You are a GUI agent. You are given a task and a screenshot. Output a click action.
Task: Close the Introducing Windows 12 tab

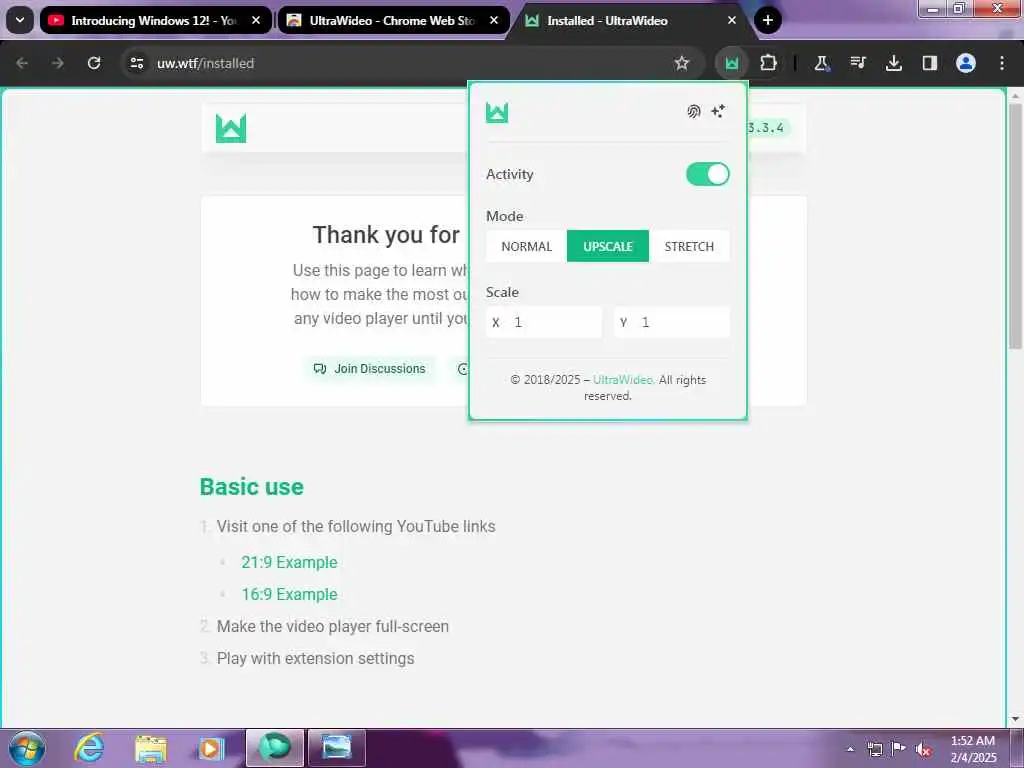coord(256,20)
